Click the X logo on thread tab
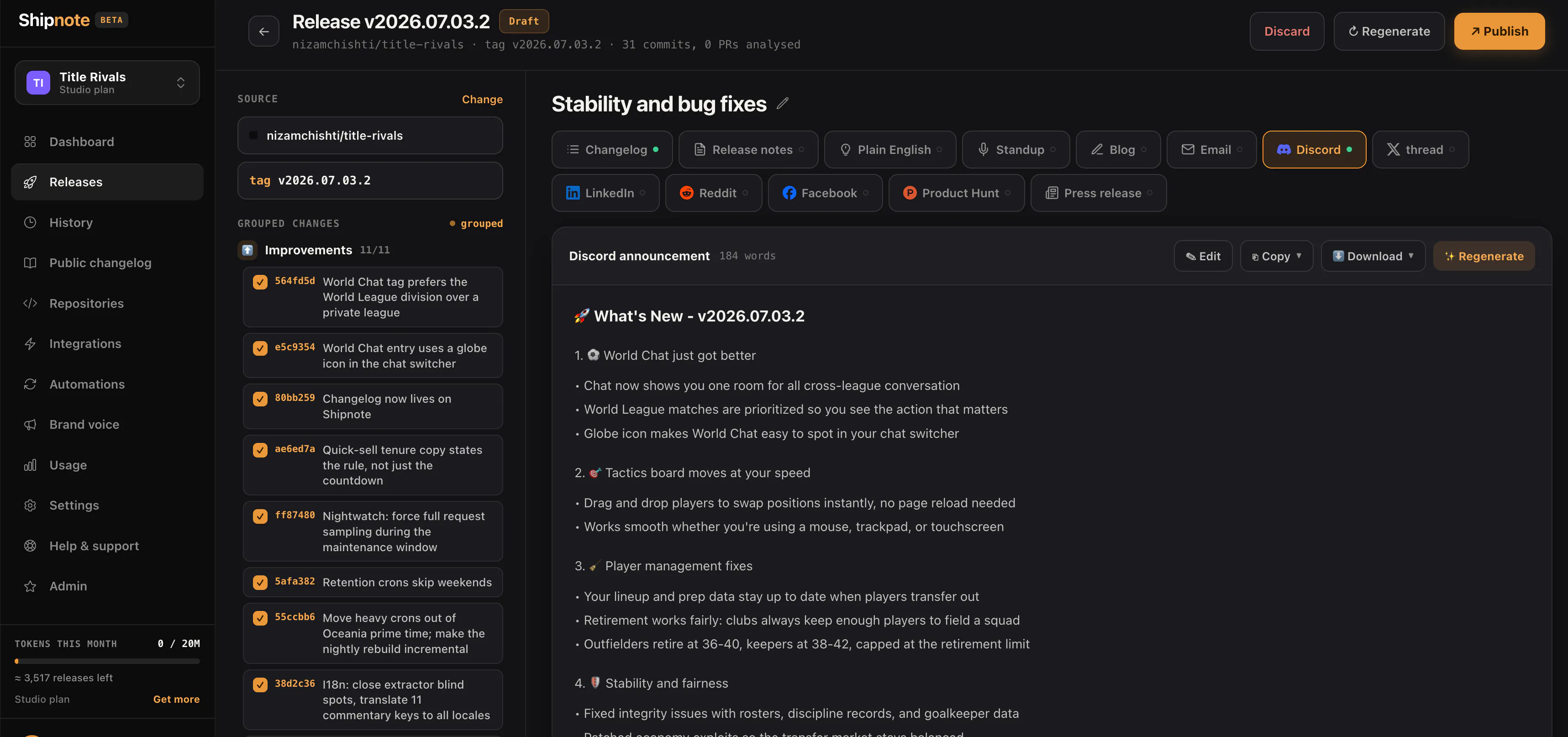 [1393, 150]
